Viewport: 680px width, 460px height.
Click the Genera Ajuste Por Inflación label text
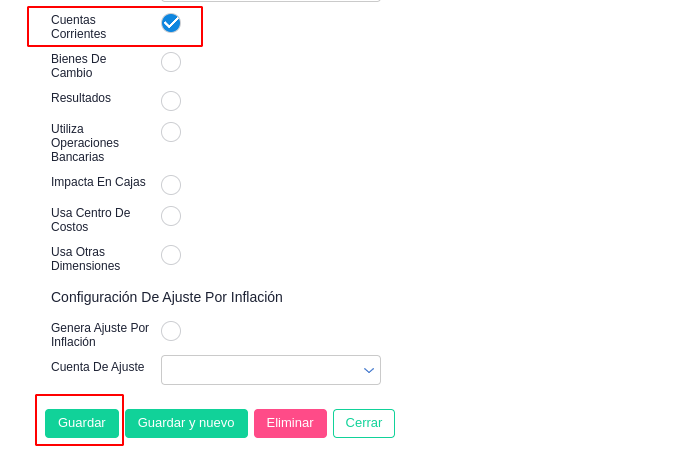coord(99,335)
